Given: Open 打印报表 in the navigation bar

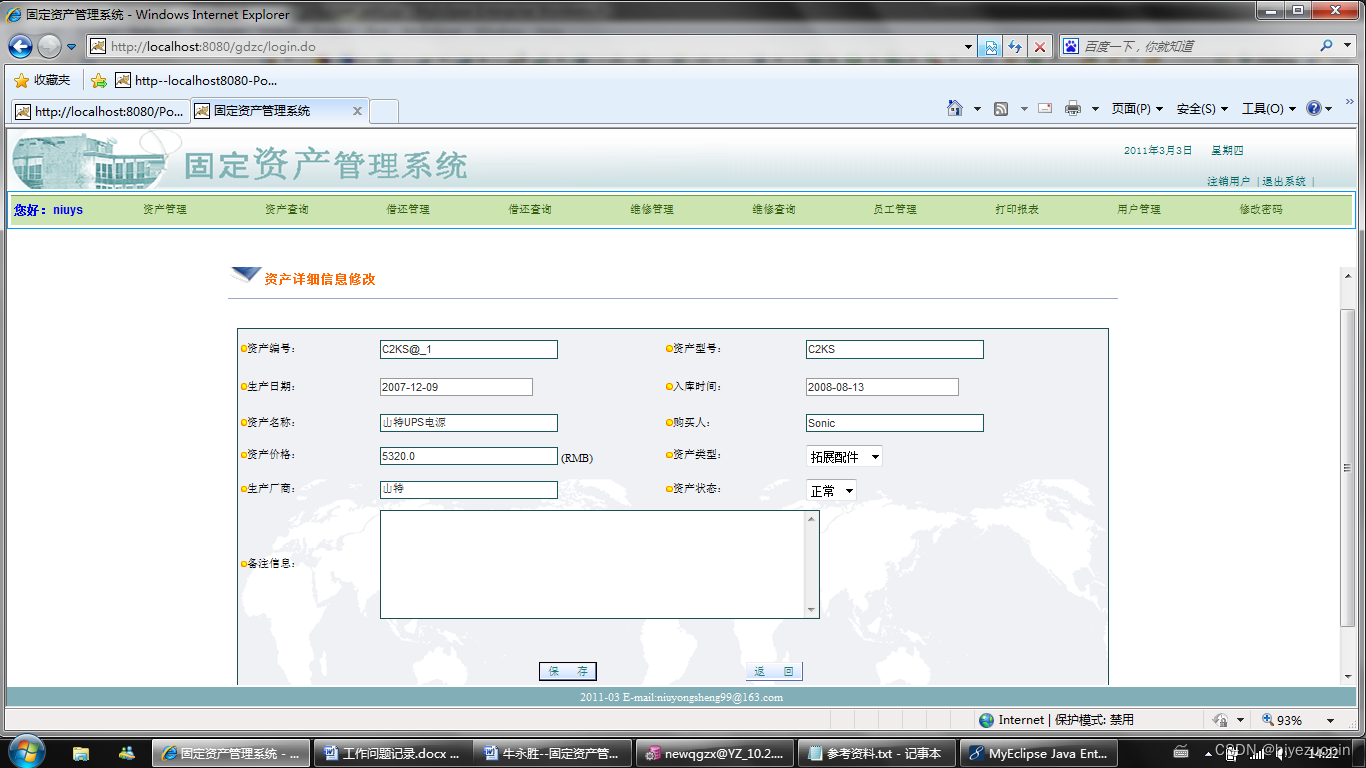Looking at the screenshot, I should 1017,210.
